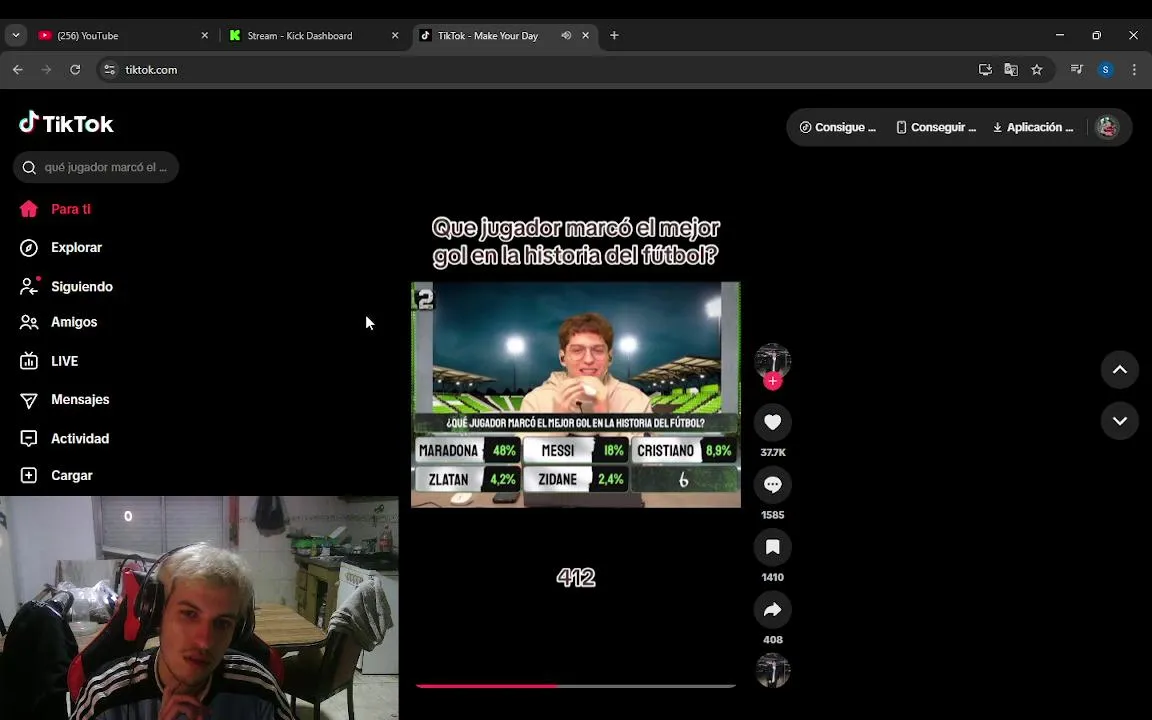Click the translate page icon
Image resolution: width=1152 pixels, height=720 pixels.
click(x=1011, y=70)
